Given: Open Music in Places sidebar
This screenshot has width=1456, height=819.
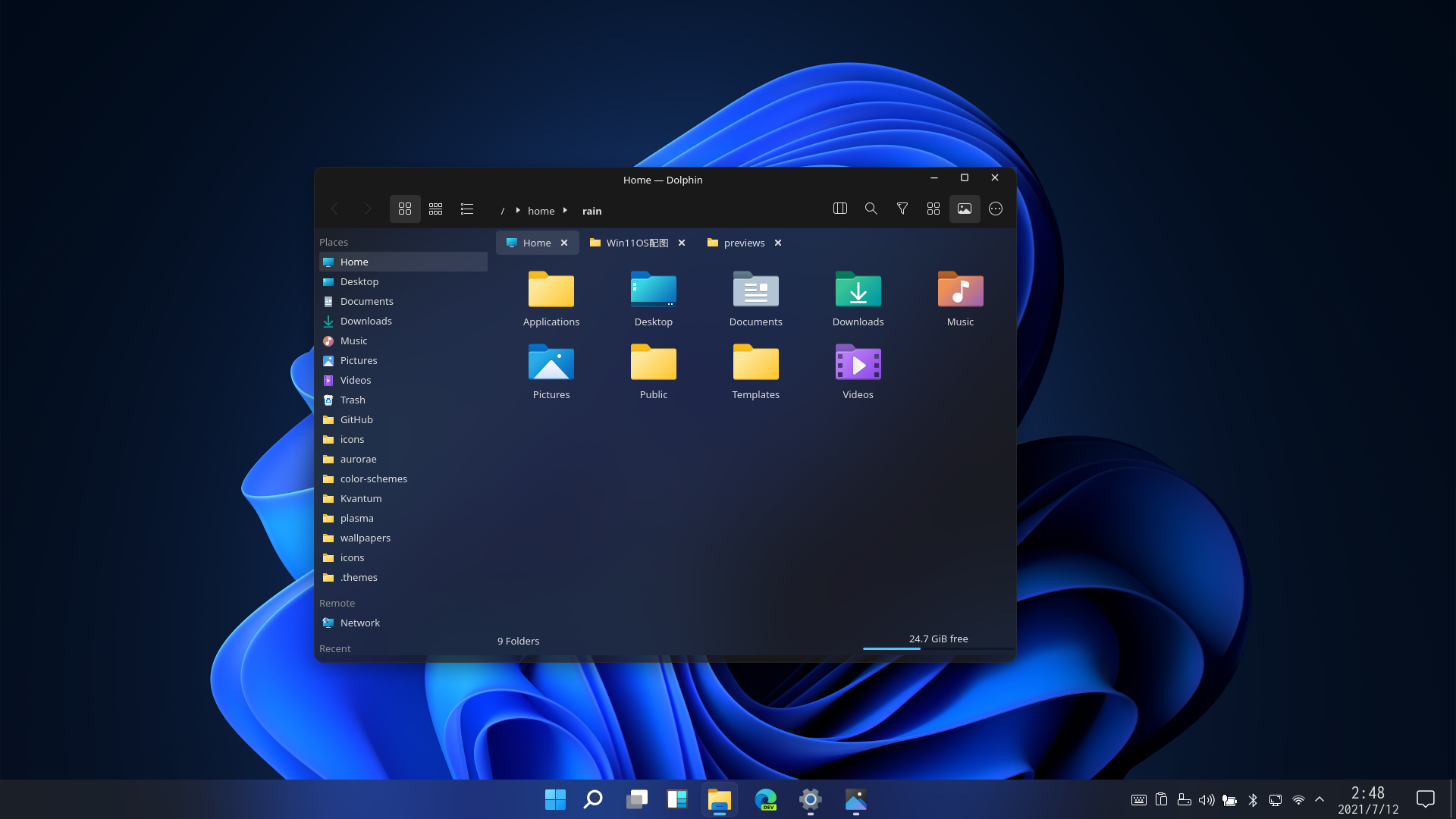Looking at the screenshot, I should (403, 340).
